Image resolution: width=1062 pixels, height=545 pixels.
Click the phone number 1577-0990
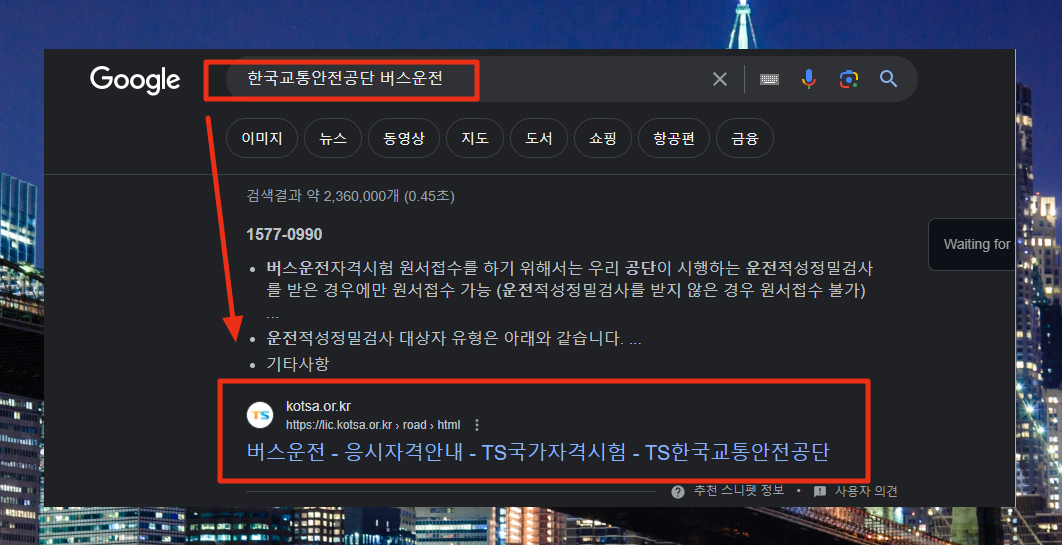pos(284,235)
